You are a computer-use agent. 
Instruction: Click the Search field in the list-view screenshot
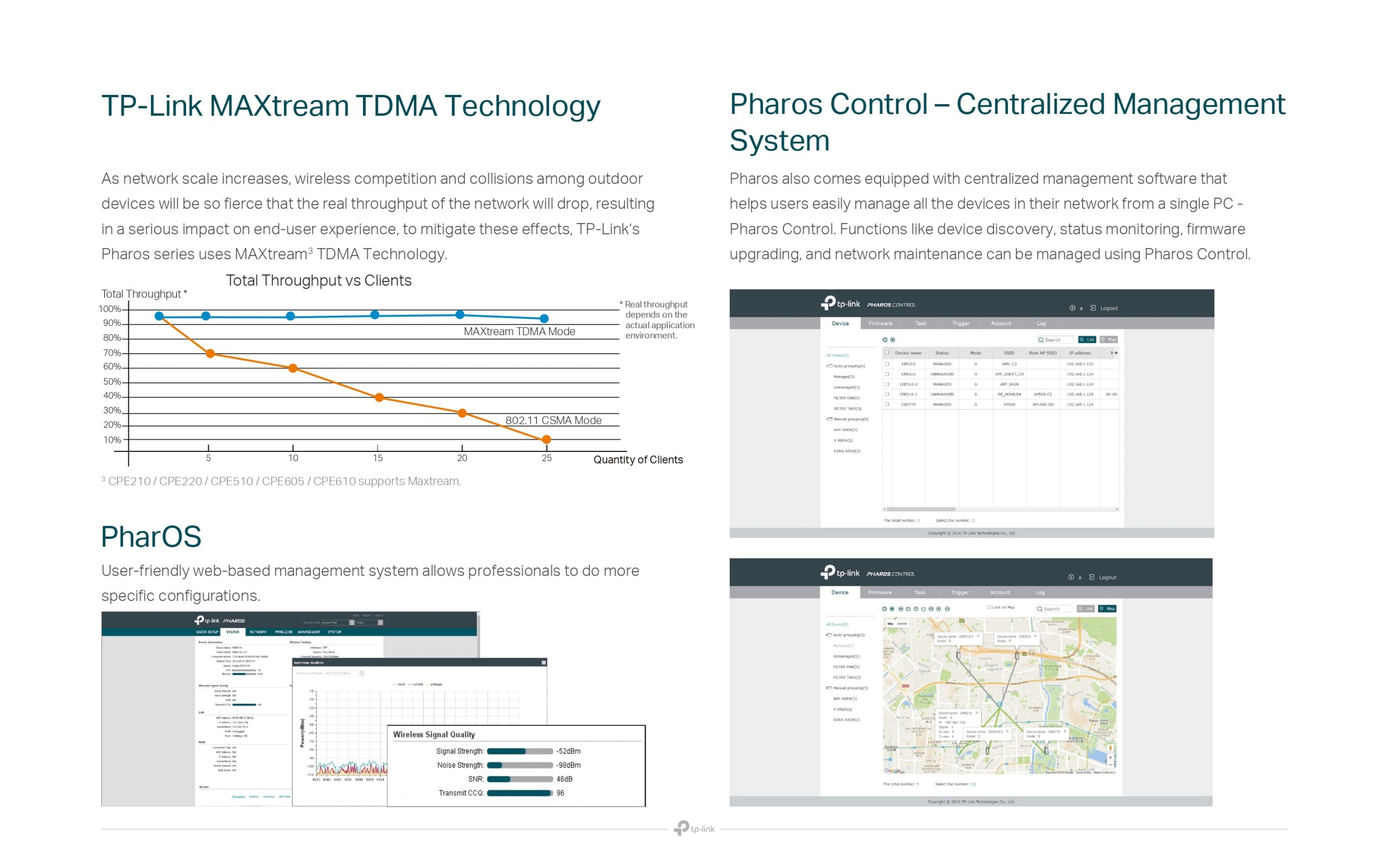pyautogui.click(x=1055, y=340)
